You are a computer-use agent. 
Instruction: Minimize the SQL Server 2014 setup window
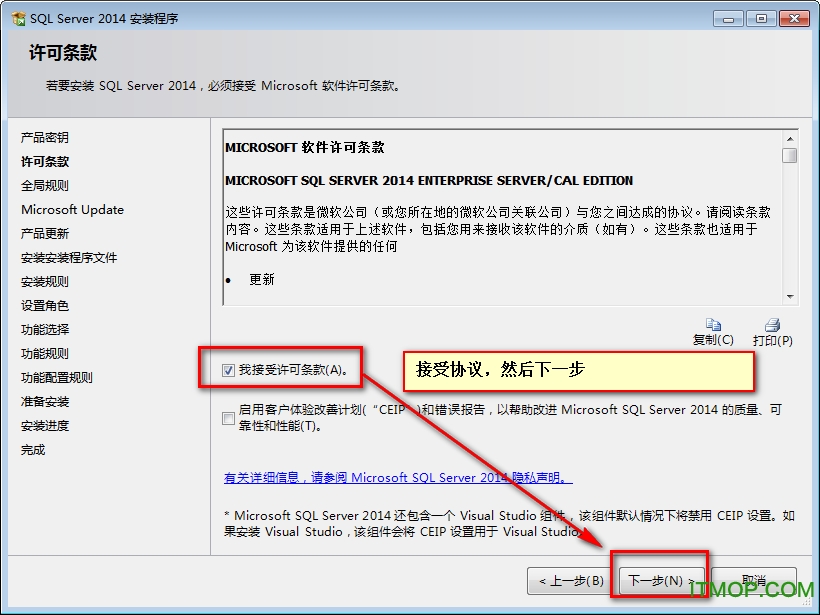point(728,19)
